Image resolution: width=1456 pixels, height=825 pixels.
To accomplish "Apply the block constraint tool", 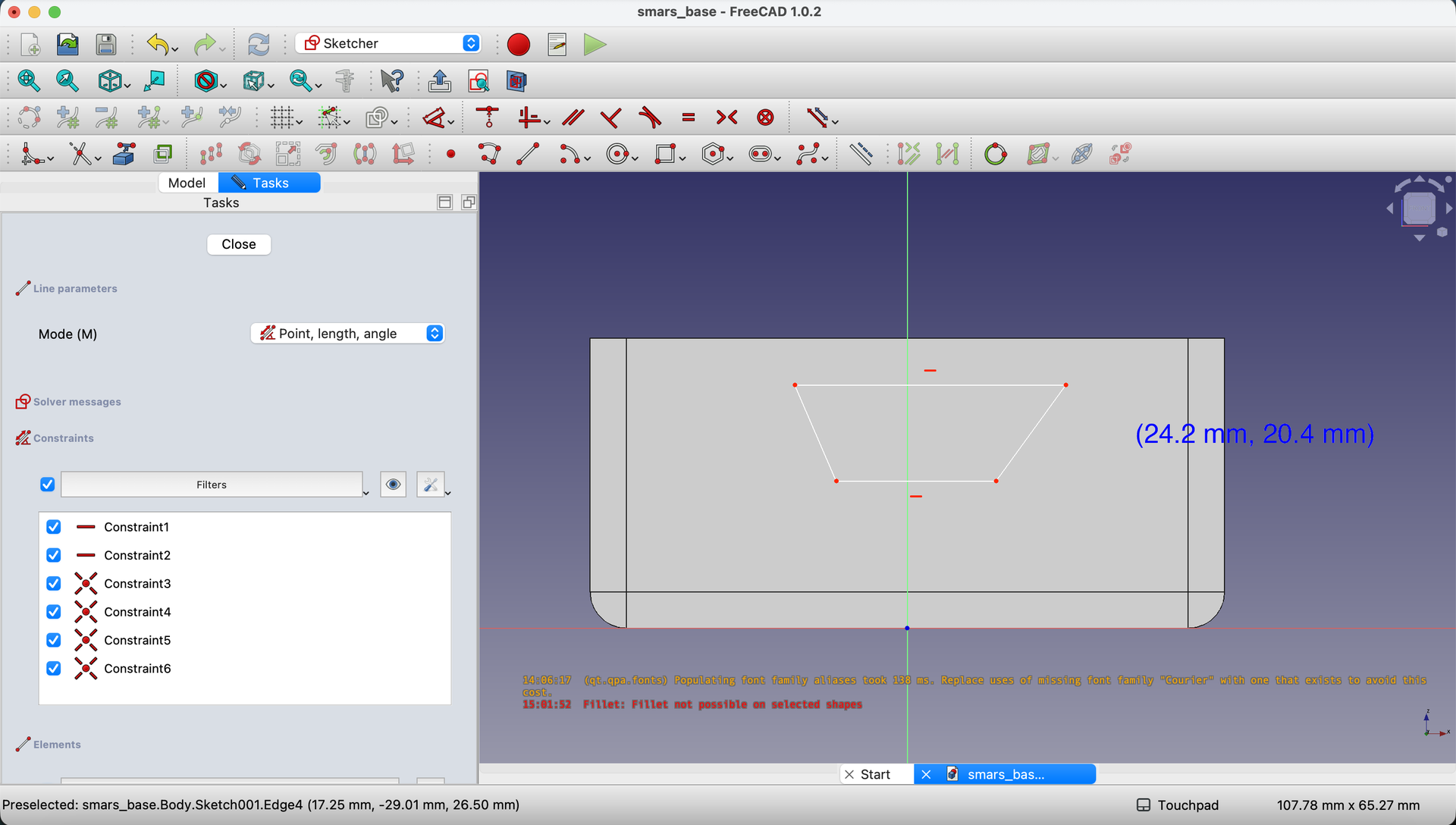I will click(x=766, y=118).
